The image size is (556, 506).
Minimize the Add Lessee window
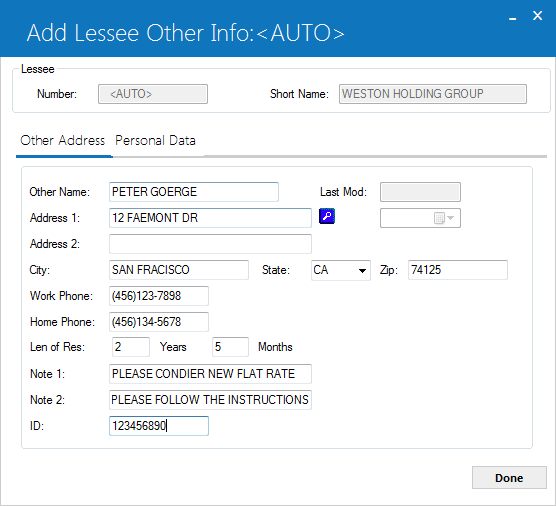click(512, 17)
